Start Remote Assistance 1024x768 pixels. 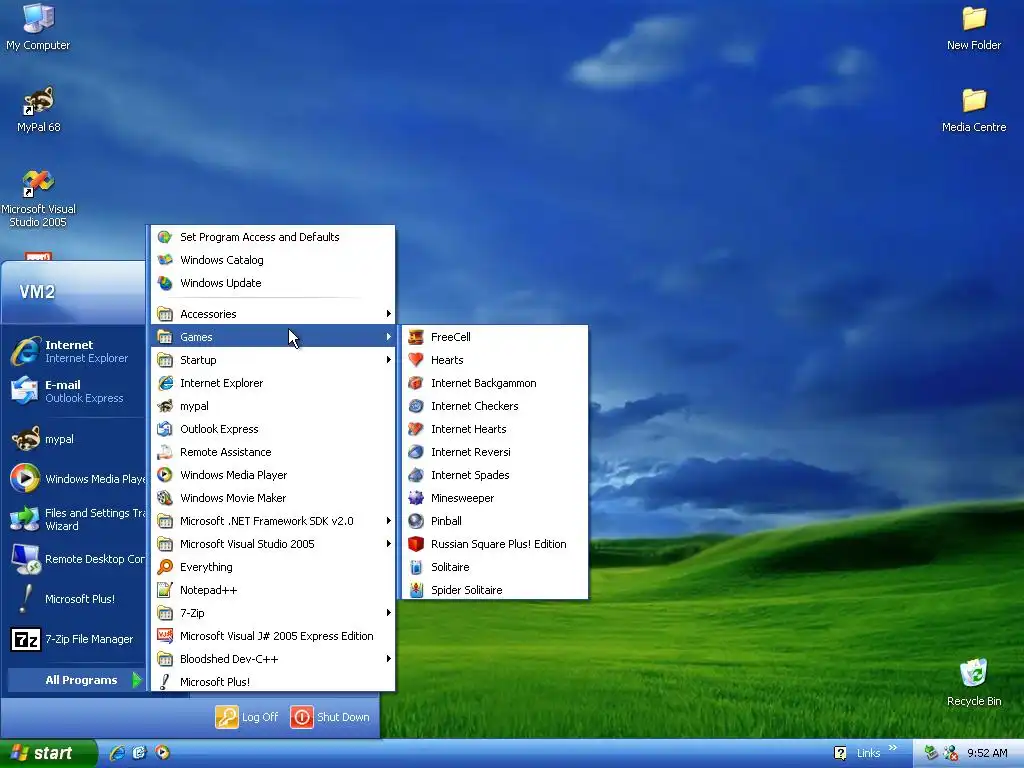(x=273, y=452)
